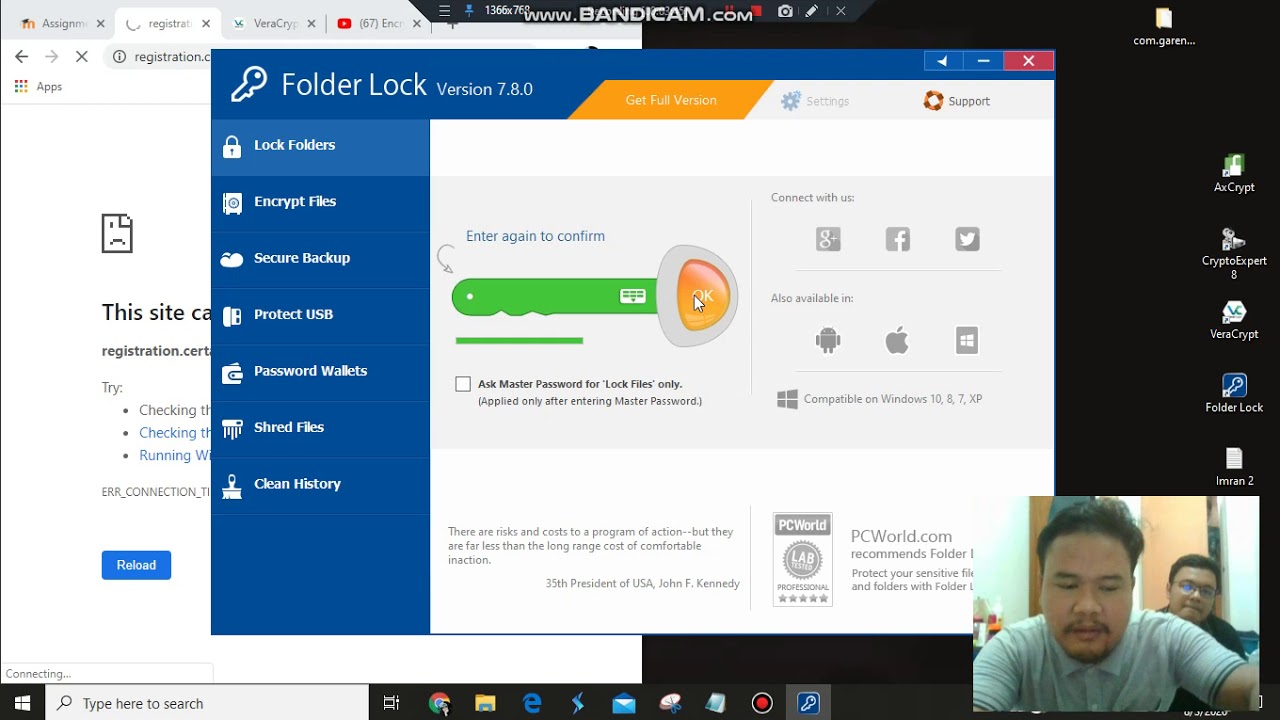The height and width of the screenshot is (720, 1280).
Task: Open the Settings menu label
Action: coord(828,101)
